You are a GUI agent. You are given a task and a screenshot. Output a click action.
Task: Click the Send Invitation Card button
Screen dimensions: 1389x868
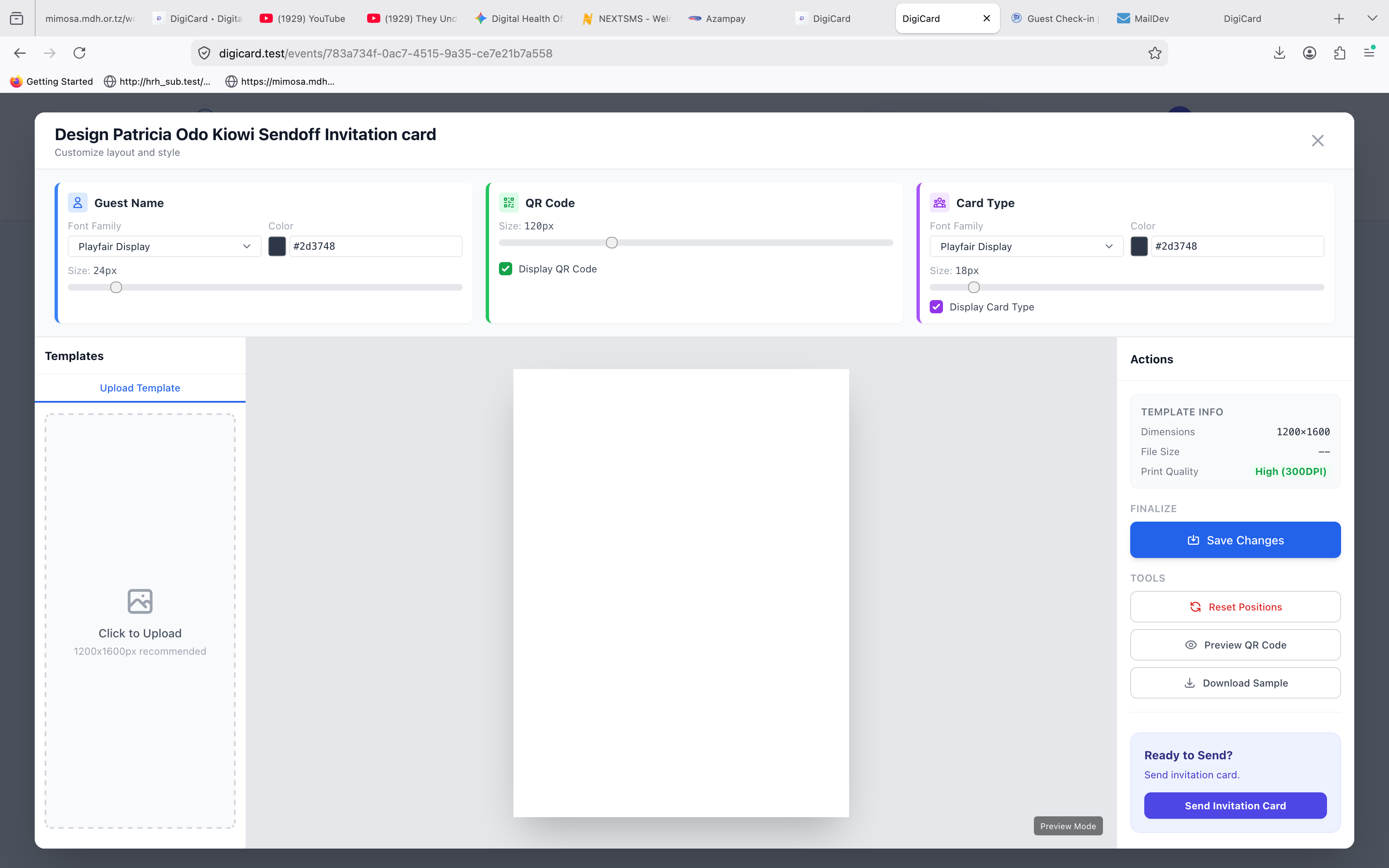click(x=1235, y=806)
